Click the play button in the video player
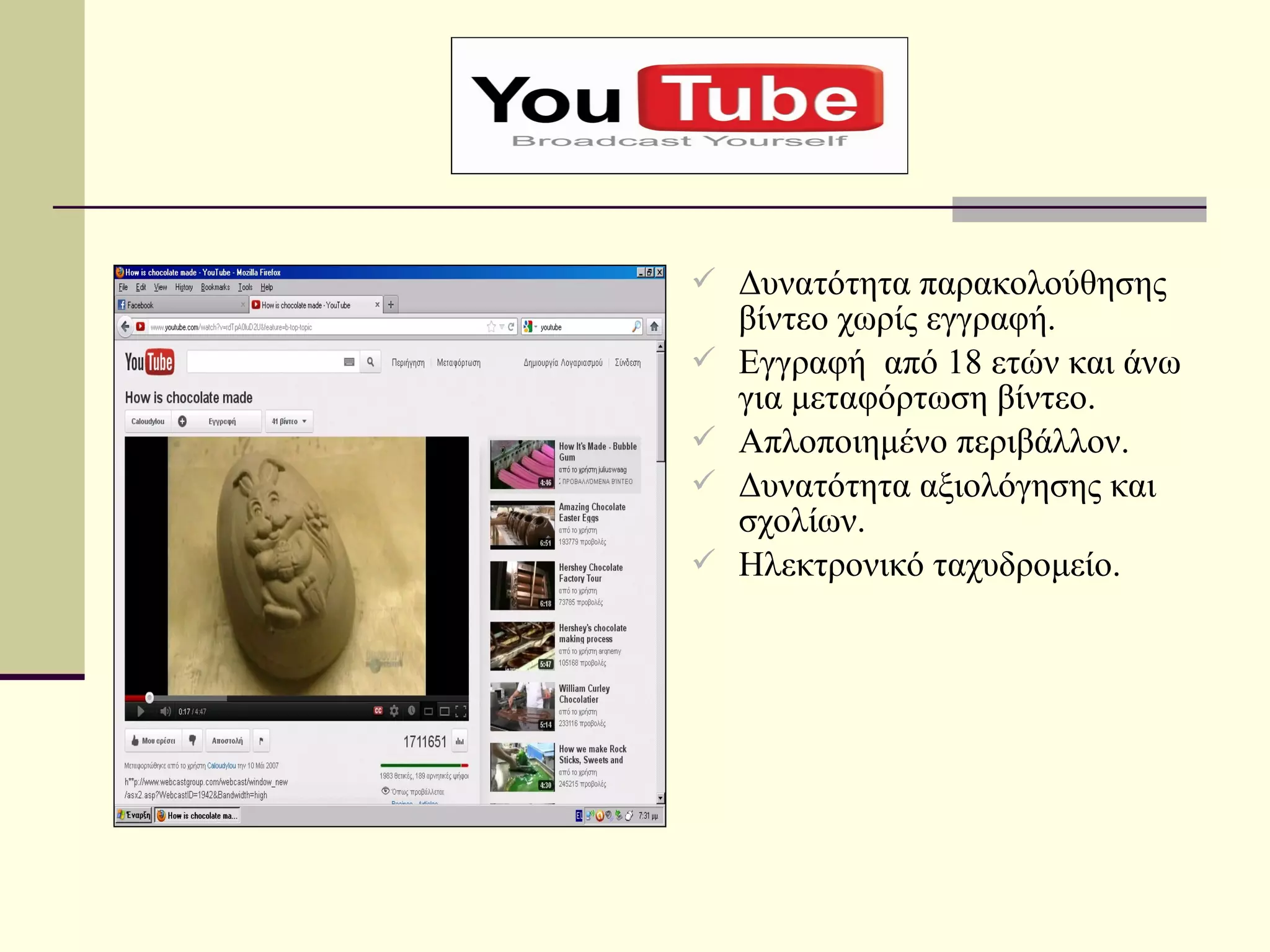The height and width of the screenshot is (952, 1270). coord(141,712)
